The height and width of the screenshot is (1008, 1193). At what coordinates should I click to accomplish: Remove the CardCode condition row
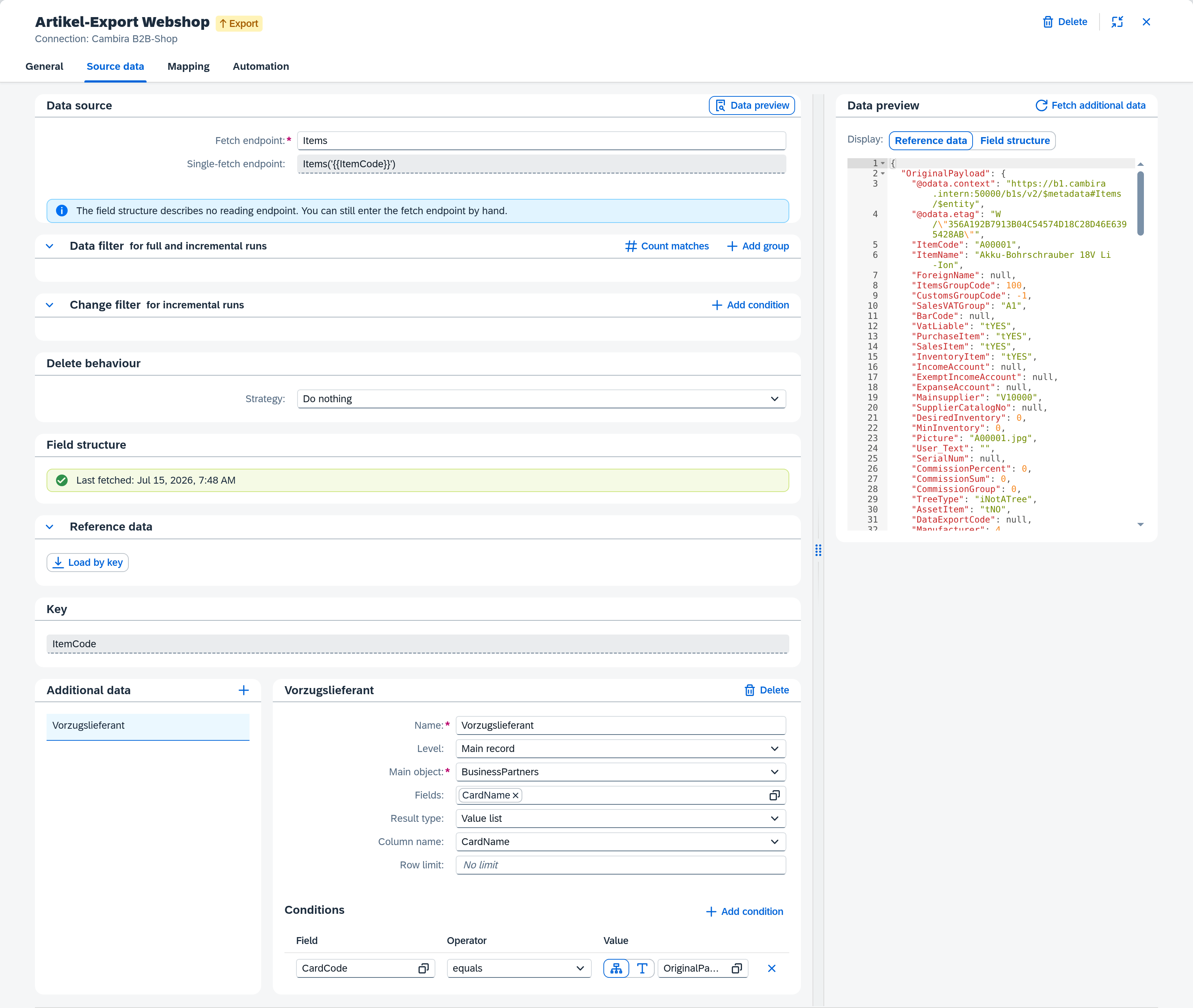coord(772,969)
